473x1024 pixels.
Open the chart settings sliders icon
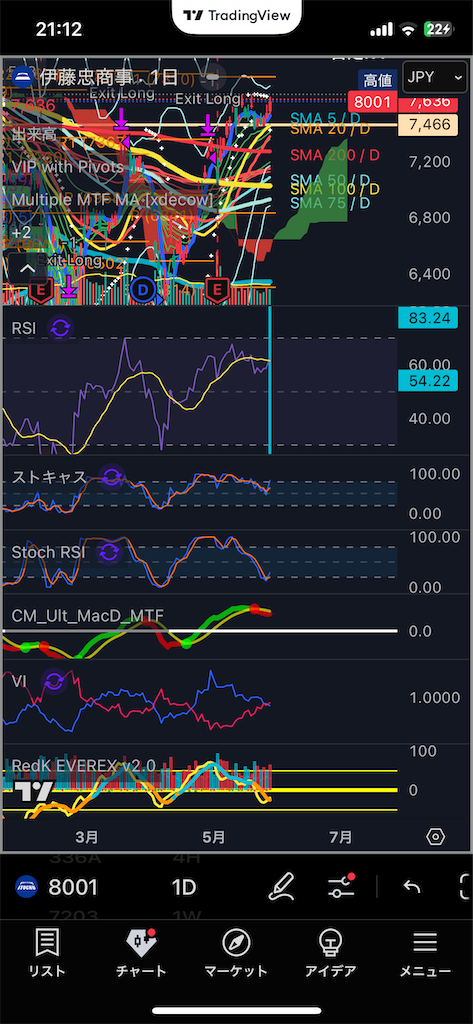pyautogui.click(x=340, y=886)
